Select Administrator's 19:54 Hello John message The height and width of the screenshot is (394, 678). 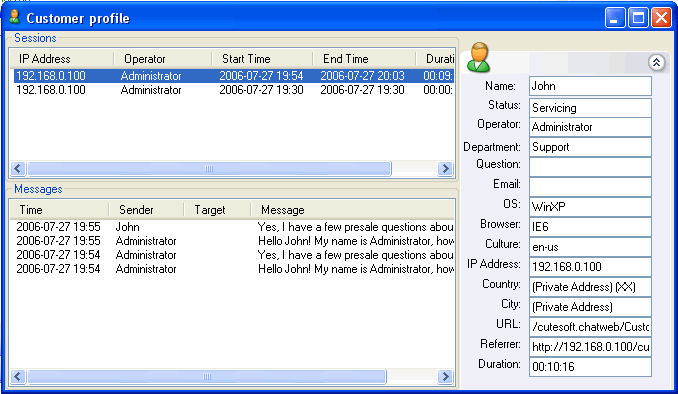pyautogui.click(x=233, y=269)
